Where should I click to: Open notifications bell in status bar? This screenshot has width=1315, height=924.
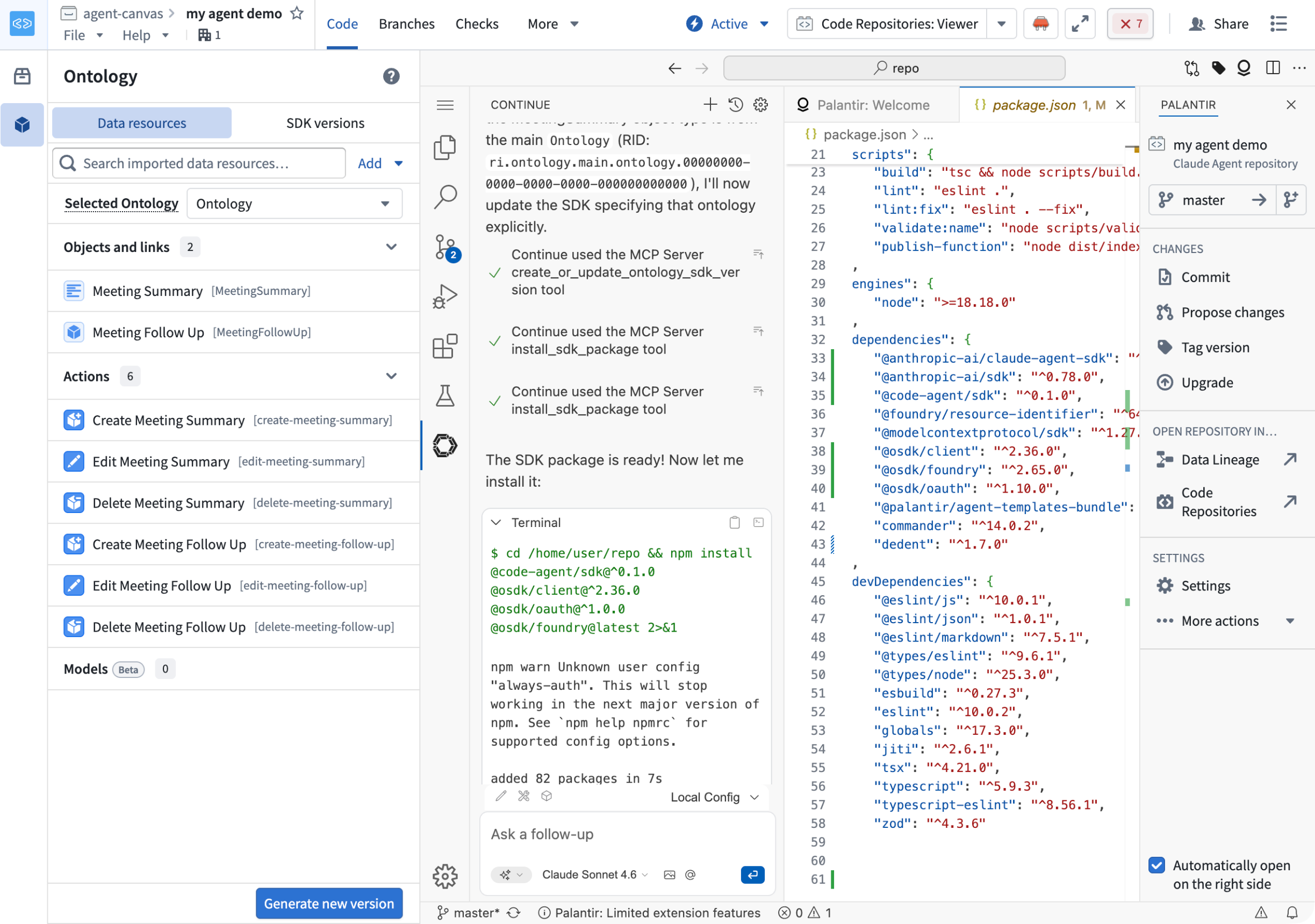[x=1292, y=913]
